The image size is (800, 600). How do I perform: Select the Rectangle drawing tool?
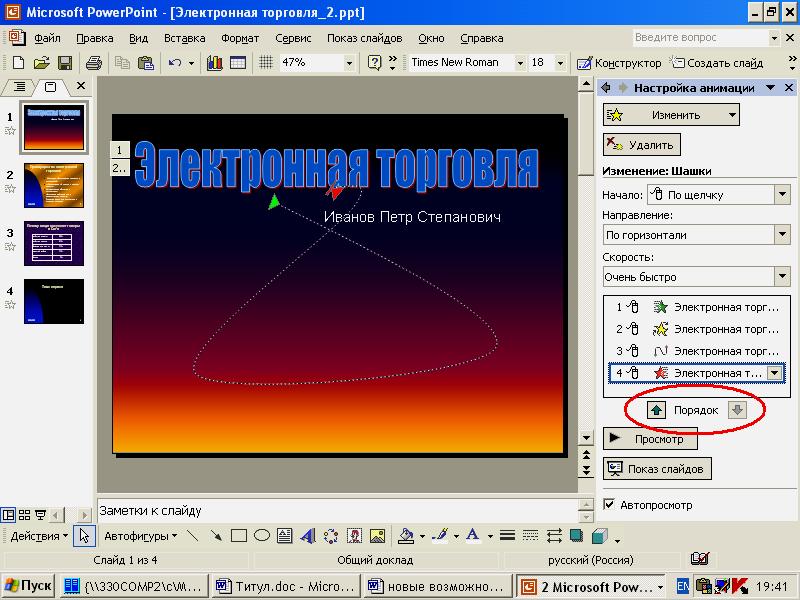(239, 536)
